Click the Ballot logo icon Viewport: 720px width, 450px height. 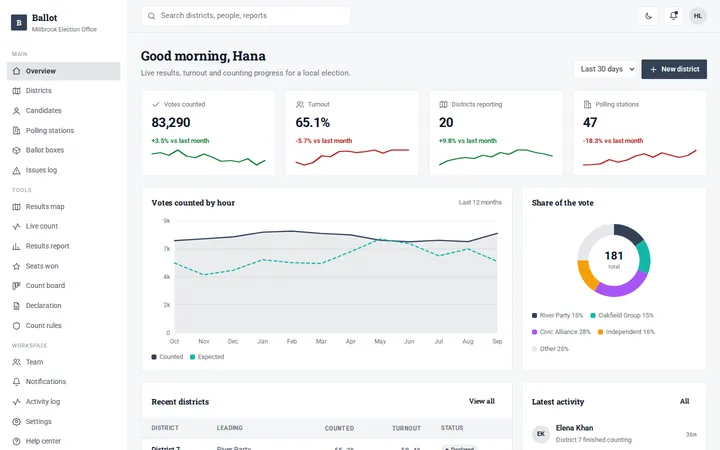(19, 22)
